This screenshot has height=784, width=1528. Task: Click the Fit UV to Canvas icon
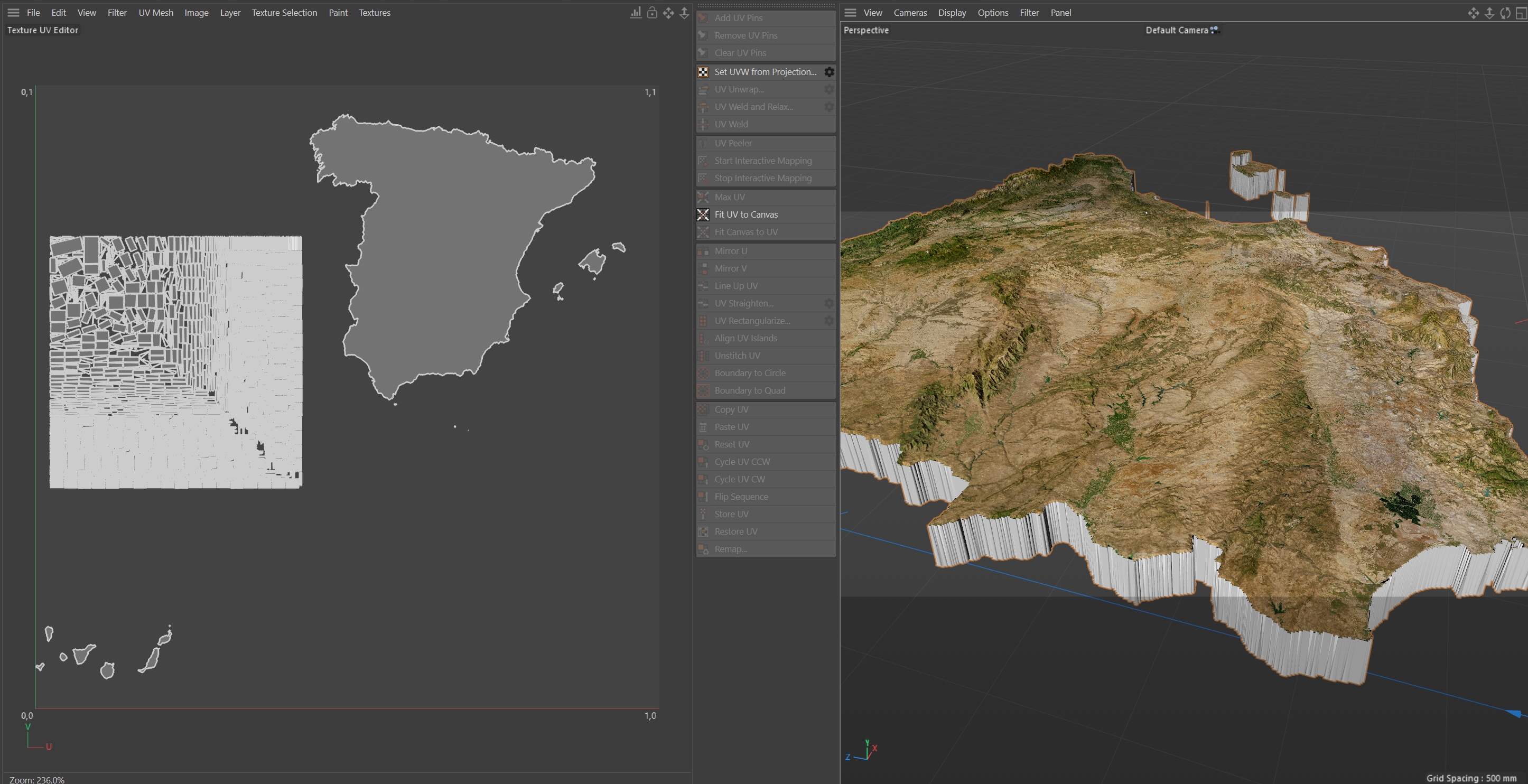click(703, 214)
